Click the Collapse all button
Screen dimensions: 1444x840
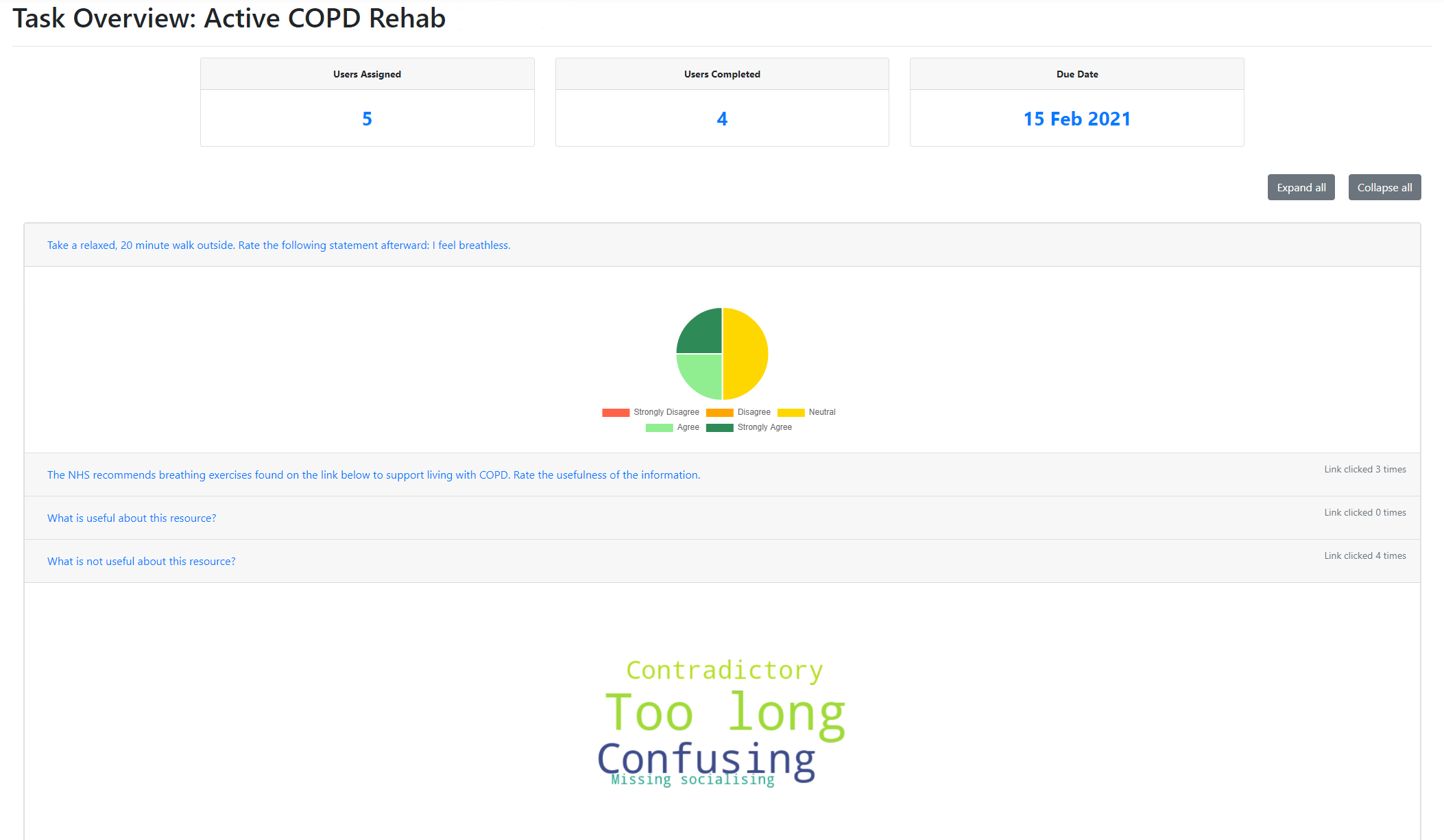click(x=1384, y=187)
